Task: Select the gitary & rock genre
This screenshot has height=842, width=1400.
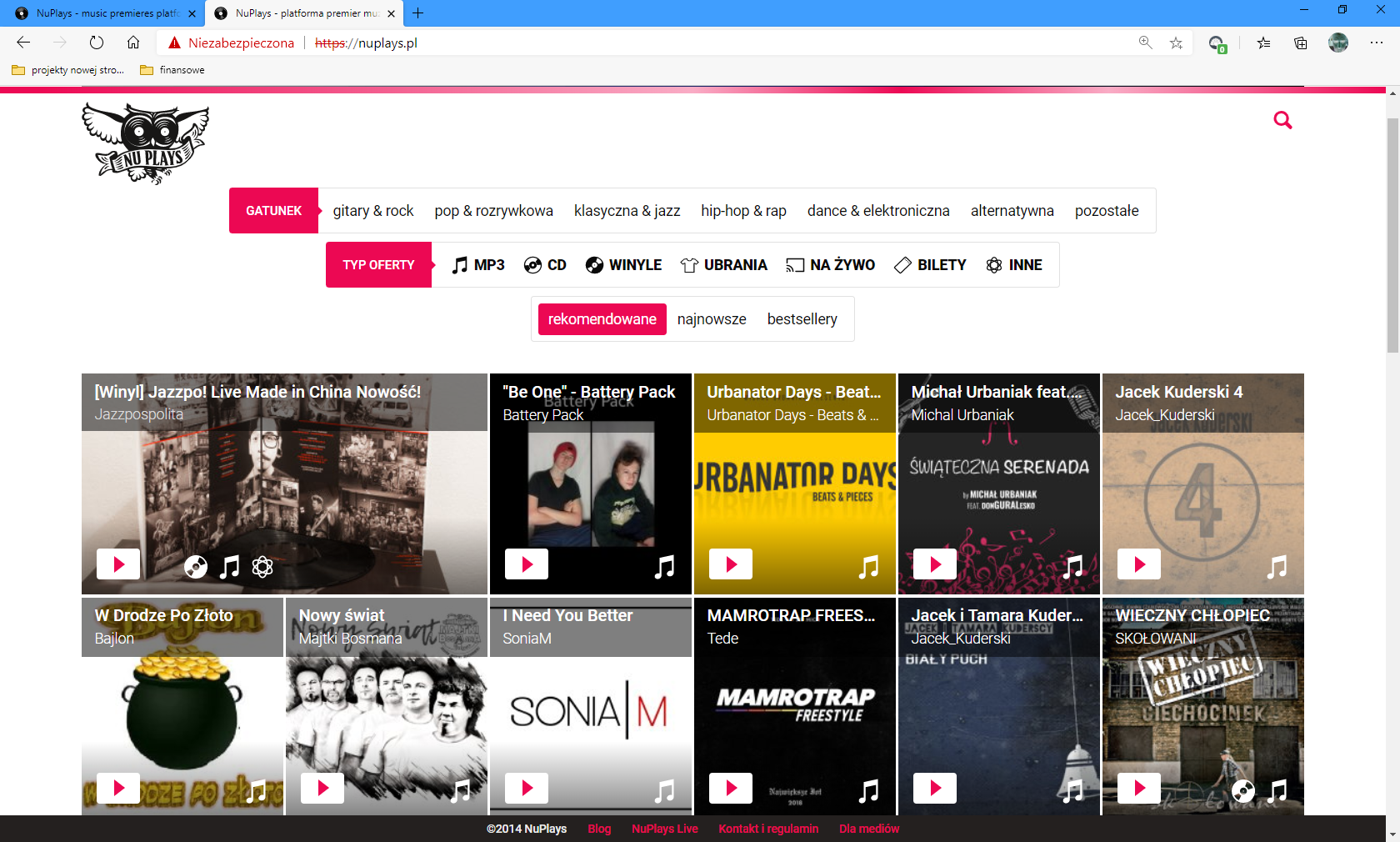Action: point(373,211)
